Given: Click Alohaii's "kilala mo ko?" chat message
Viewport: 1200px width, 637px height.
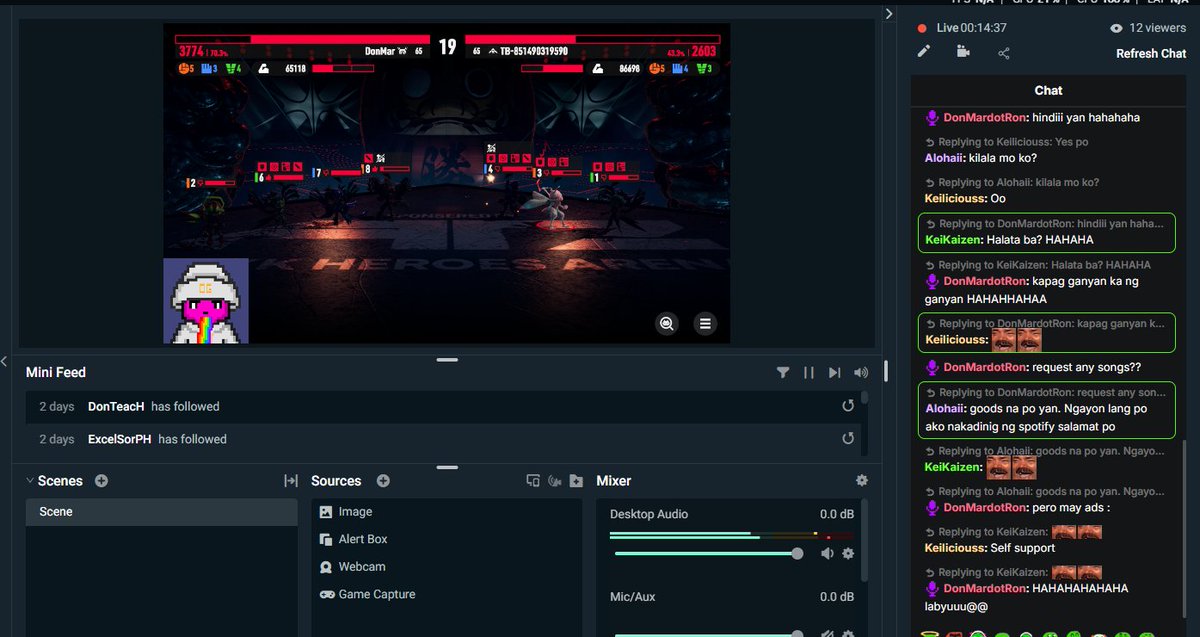Looking at the screenshot, I should tap(981, 158).
